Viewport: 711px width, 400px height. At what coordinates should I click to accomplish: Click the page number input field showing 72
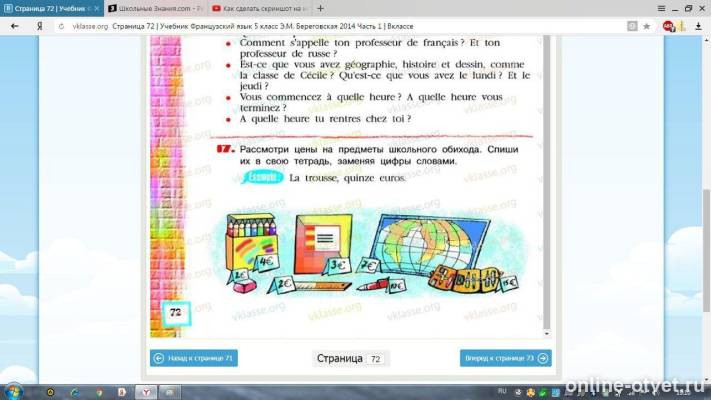tap(375, 359)
